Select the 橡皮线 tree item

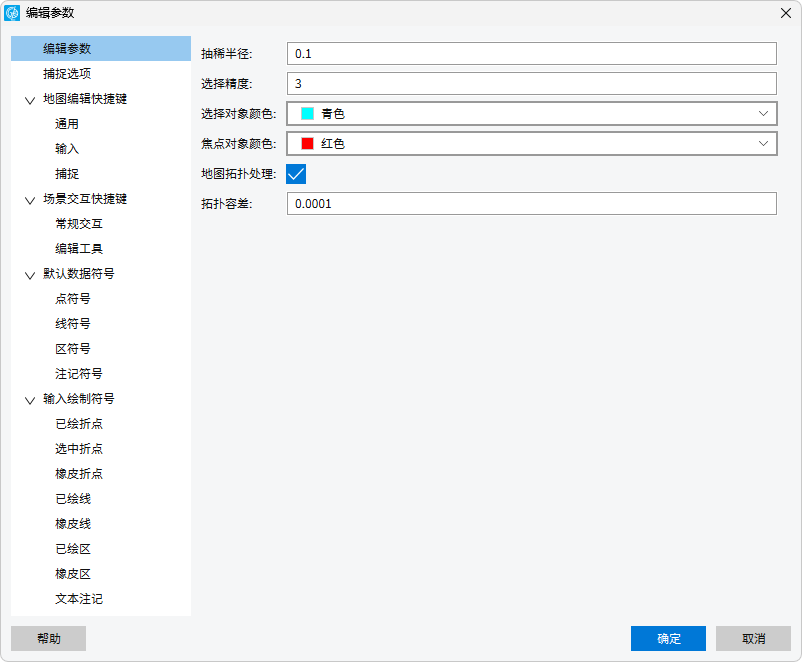point(73,524)
